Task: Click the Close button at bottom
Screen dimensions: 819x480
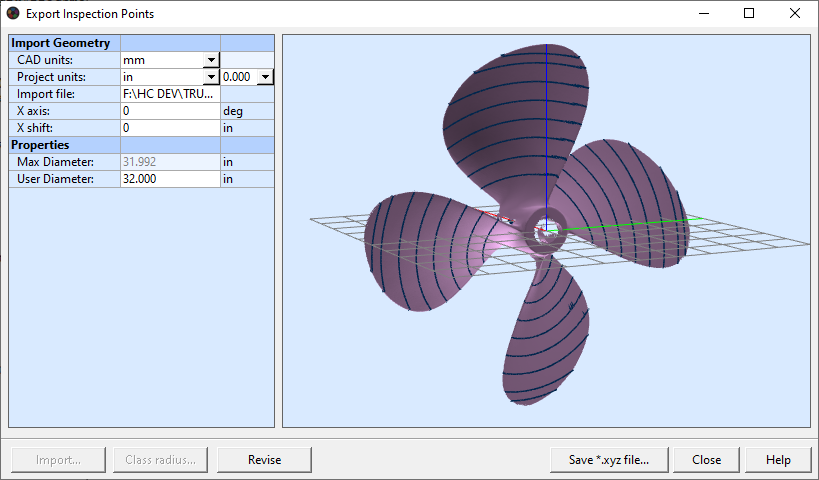Action: [x=706, y=460]
